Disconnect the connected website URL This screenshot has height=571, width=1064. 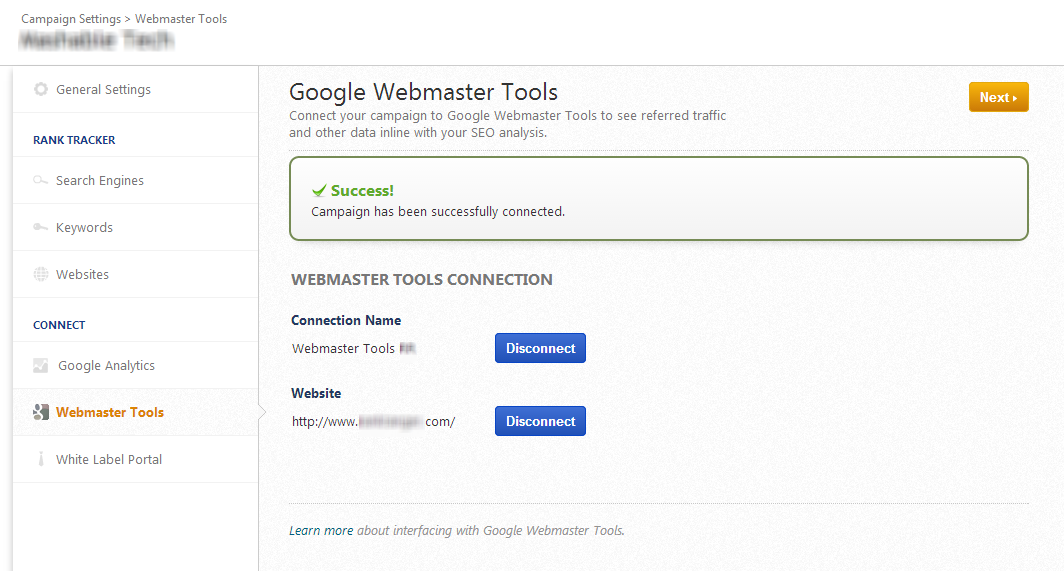[x=540, y=421]
